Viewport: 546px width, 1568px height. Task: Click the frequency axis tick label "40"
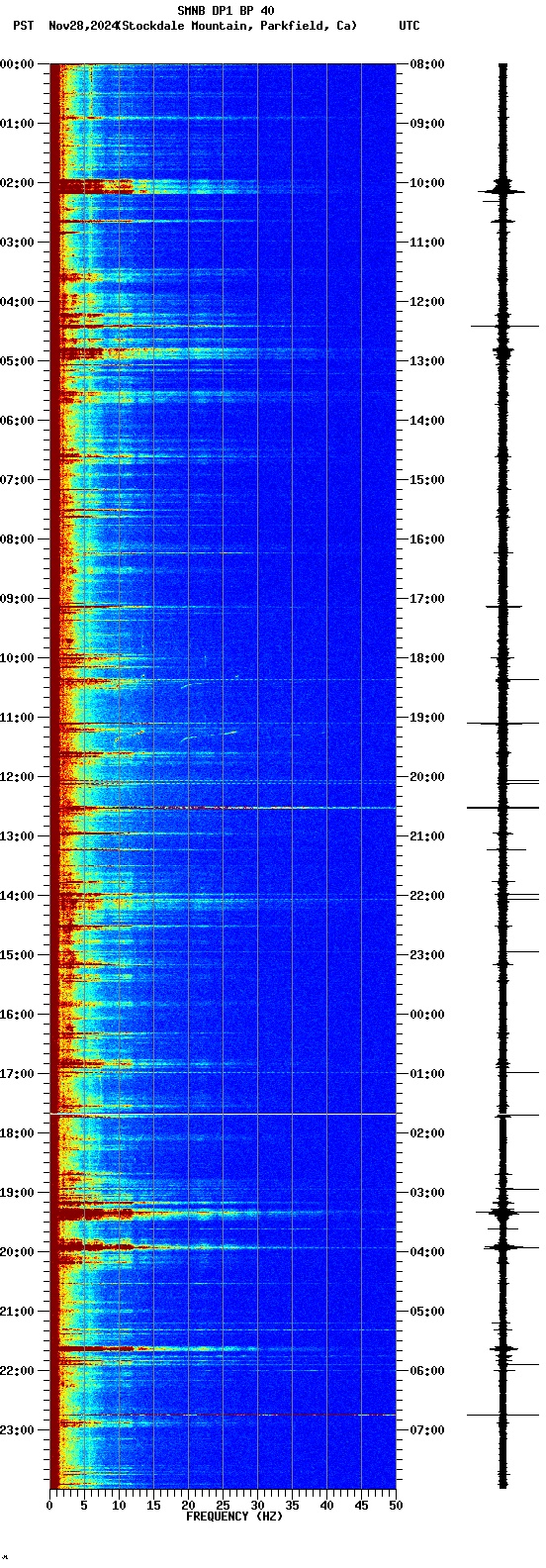click(x=326, y=1506)
